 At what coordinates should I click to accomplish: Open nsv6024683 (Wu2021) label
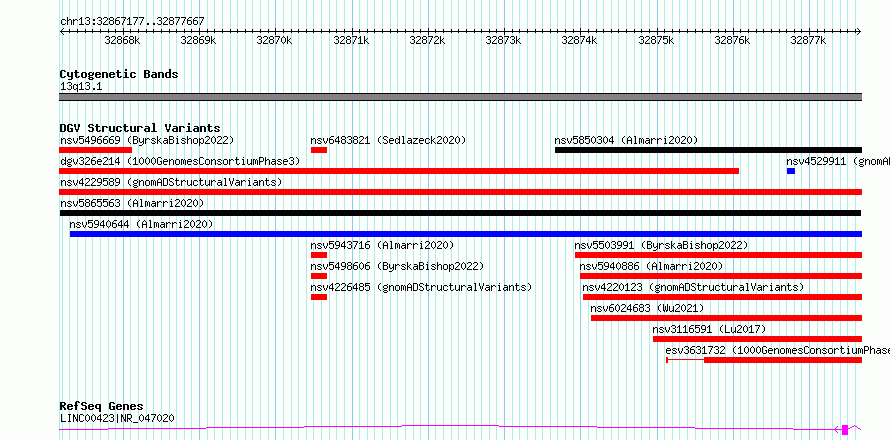point(647,308)
